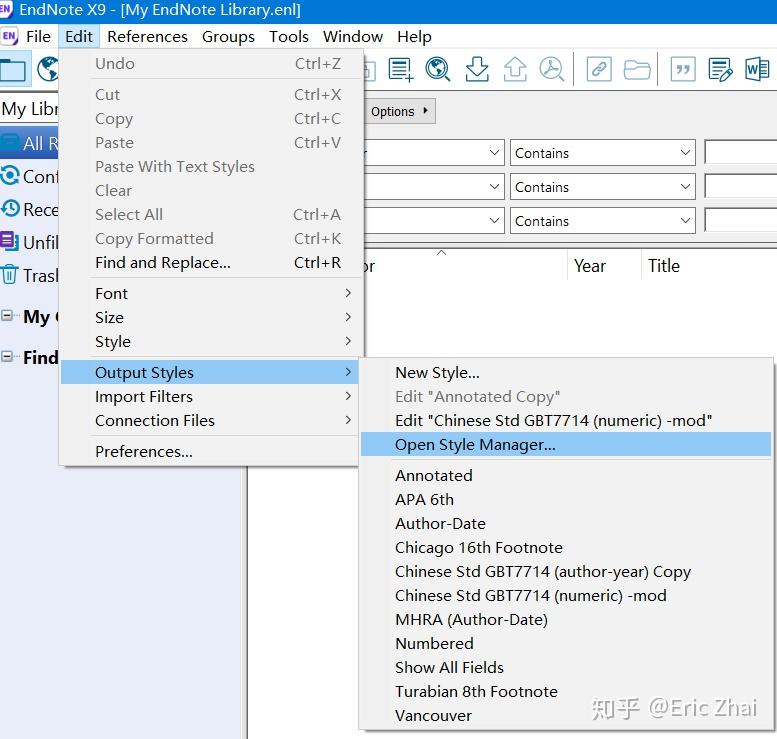Click the first search text input field
The image size is (777, 739).
[741, 153]
